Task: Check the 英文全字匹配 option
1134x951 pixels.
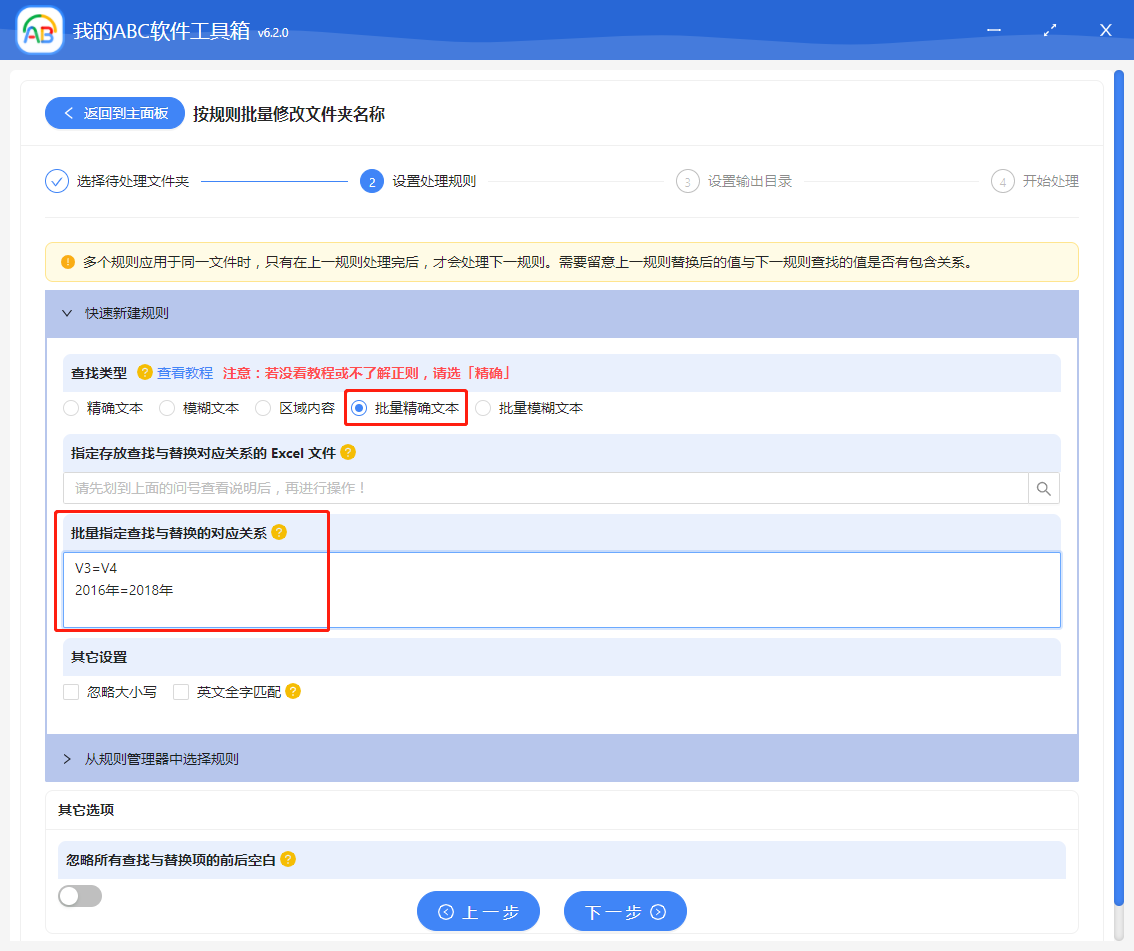Action: [181, 691]
